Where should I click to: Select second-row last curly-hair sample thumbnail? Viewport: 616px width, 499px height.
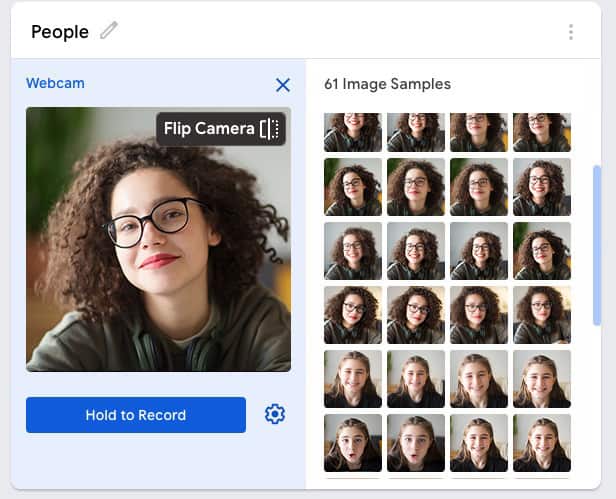click(542, 187)
